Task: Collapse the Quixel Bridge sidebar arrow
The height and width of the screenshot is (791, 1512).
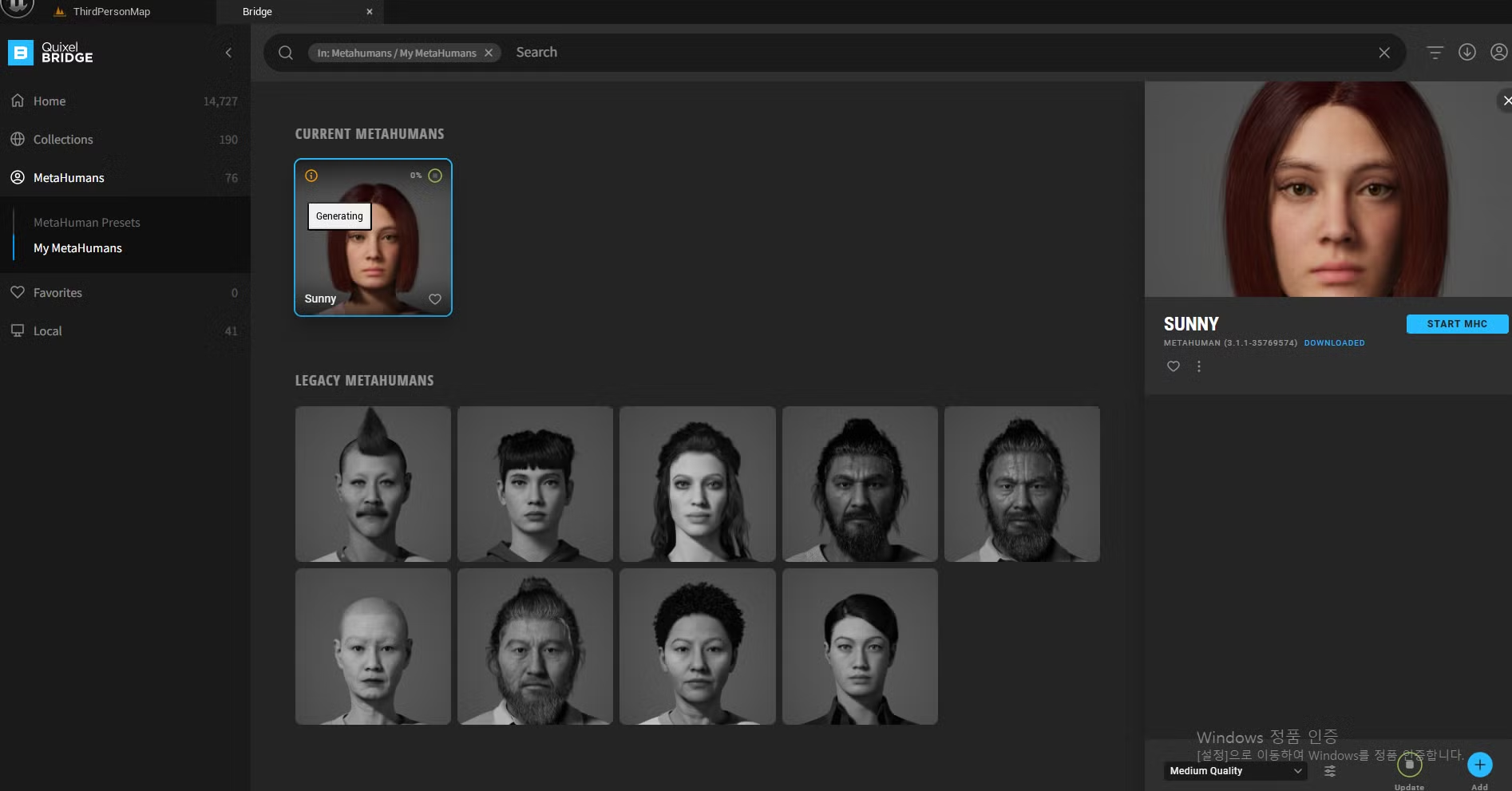Action: (x=228, y=53)
